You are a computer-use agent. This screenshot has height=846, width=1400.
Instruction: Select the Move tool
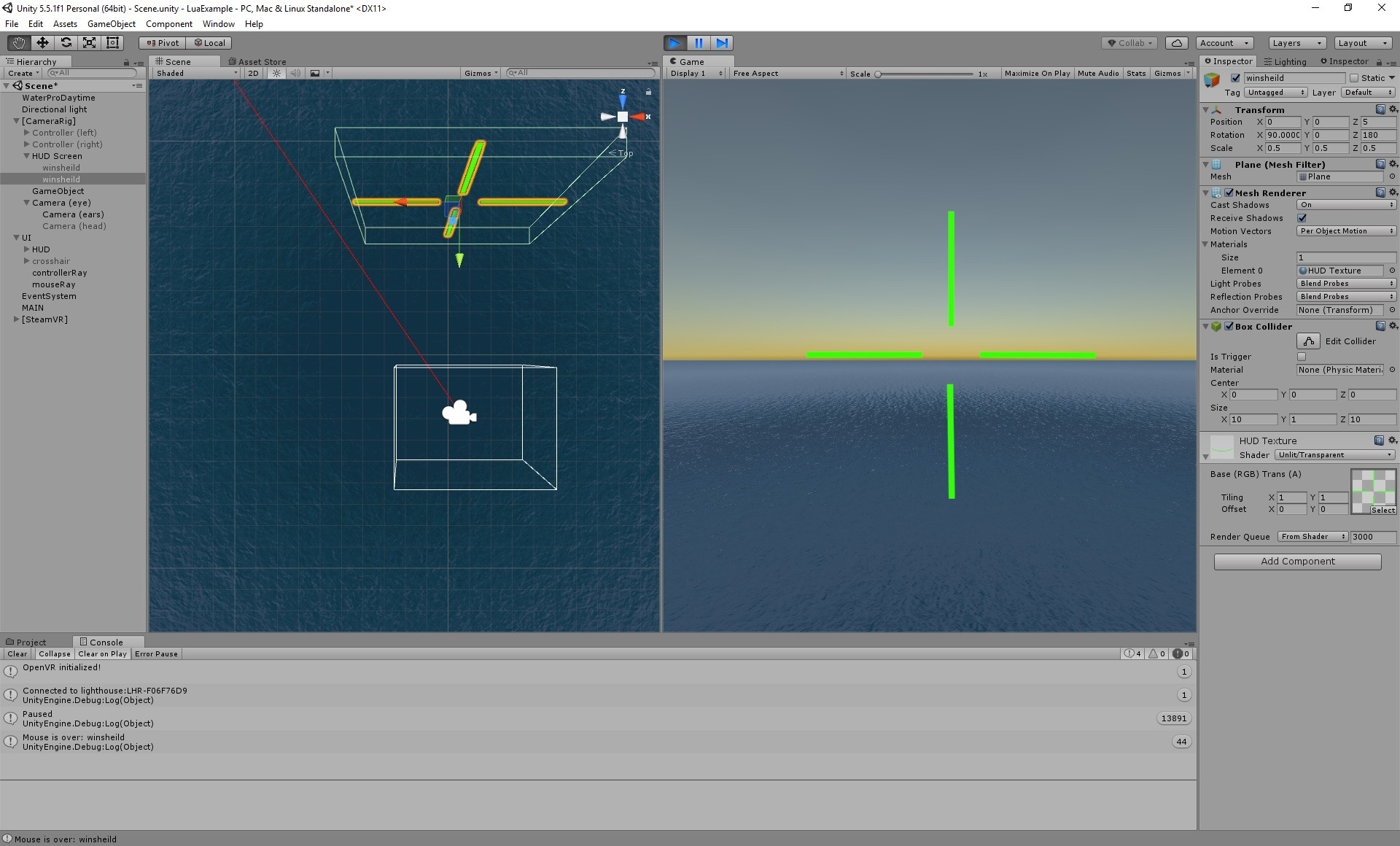[x=42, y=43]
